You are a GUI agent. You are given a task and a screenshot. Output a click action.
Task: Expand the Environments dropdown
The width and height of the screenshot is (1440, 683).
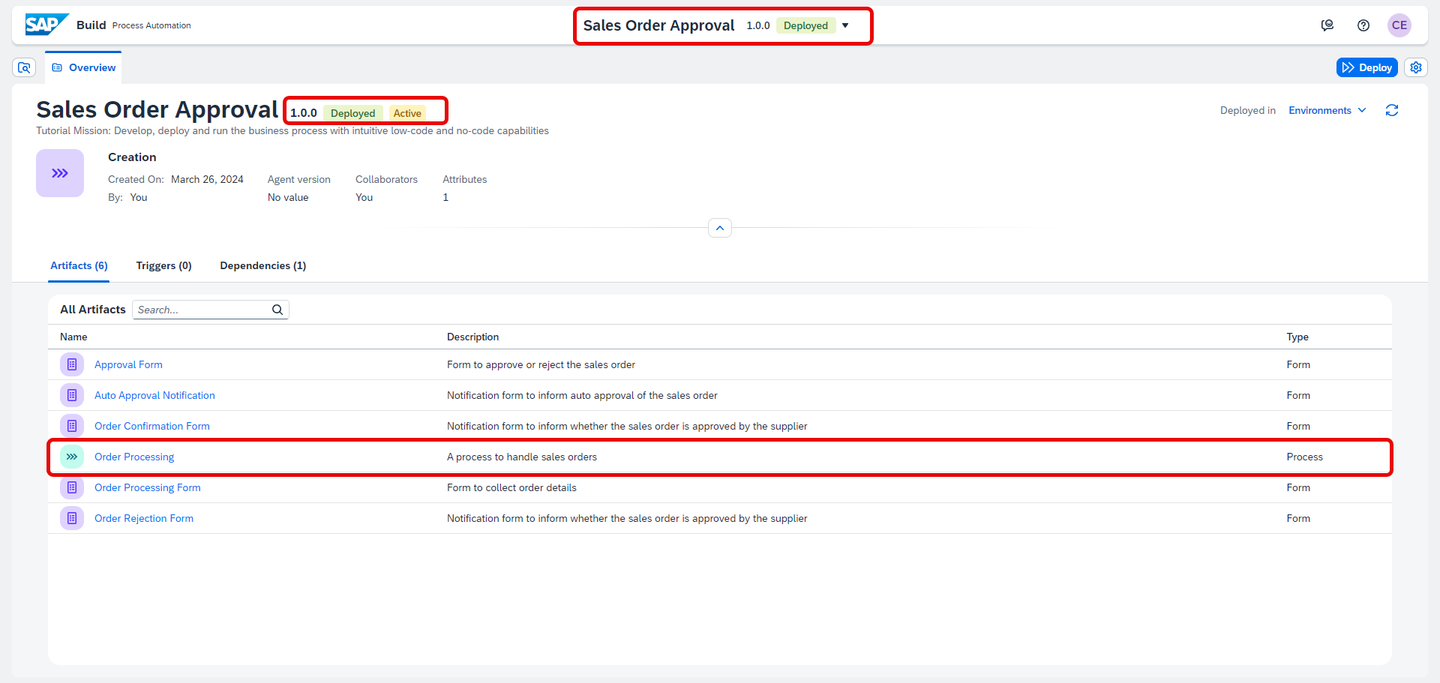pyautogui.click(x=1328, y=110)
